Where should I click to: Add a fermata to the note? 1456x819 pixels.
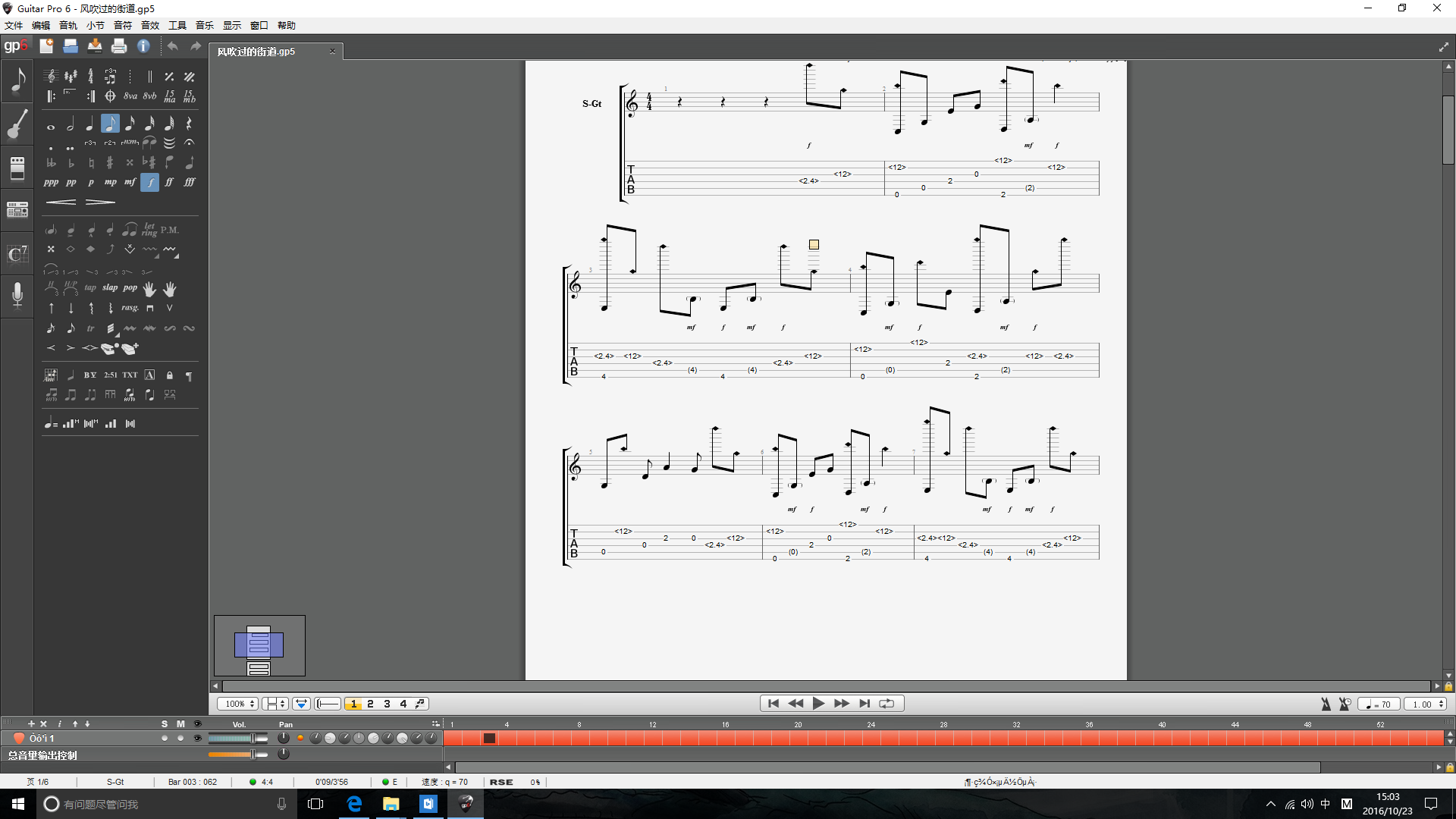(190, 143)
